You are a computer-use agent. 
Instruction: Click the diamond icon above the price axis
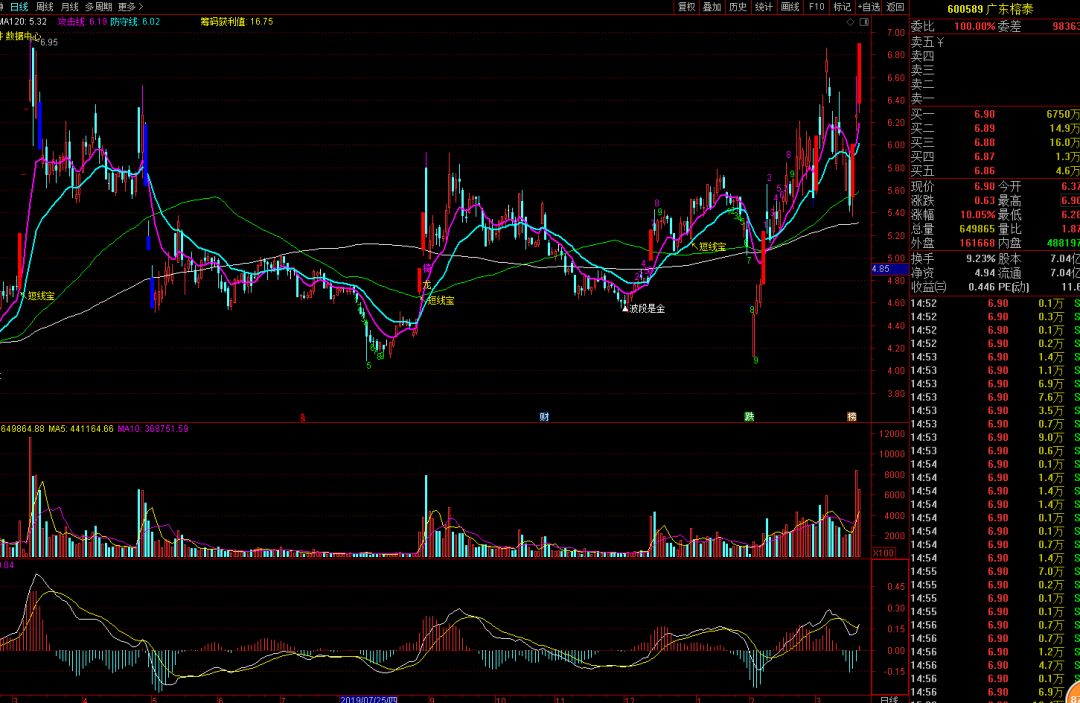click(x=849, y=21)
